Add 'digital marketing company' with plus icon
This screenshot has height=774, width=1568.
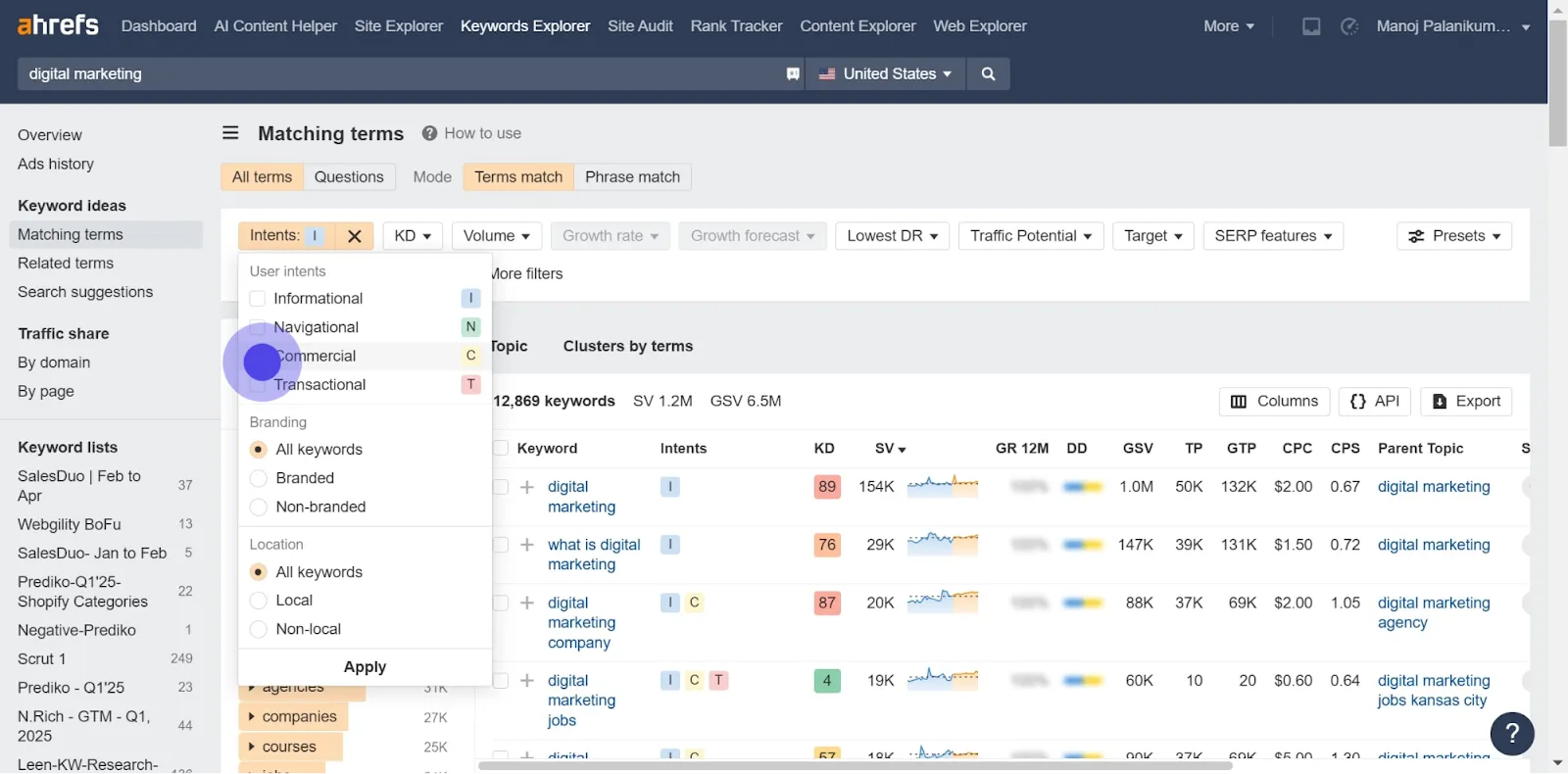[x=527, y=603]
